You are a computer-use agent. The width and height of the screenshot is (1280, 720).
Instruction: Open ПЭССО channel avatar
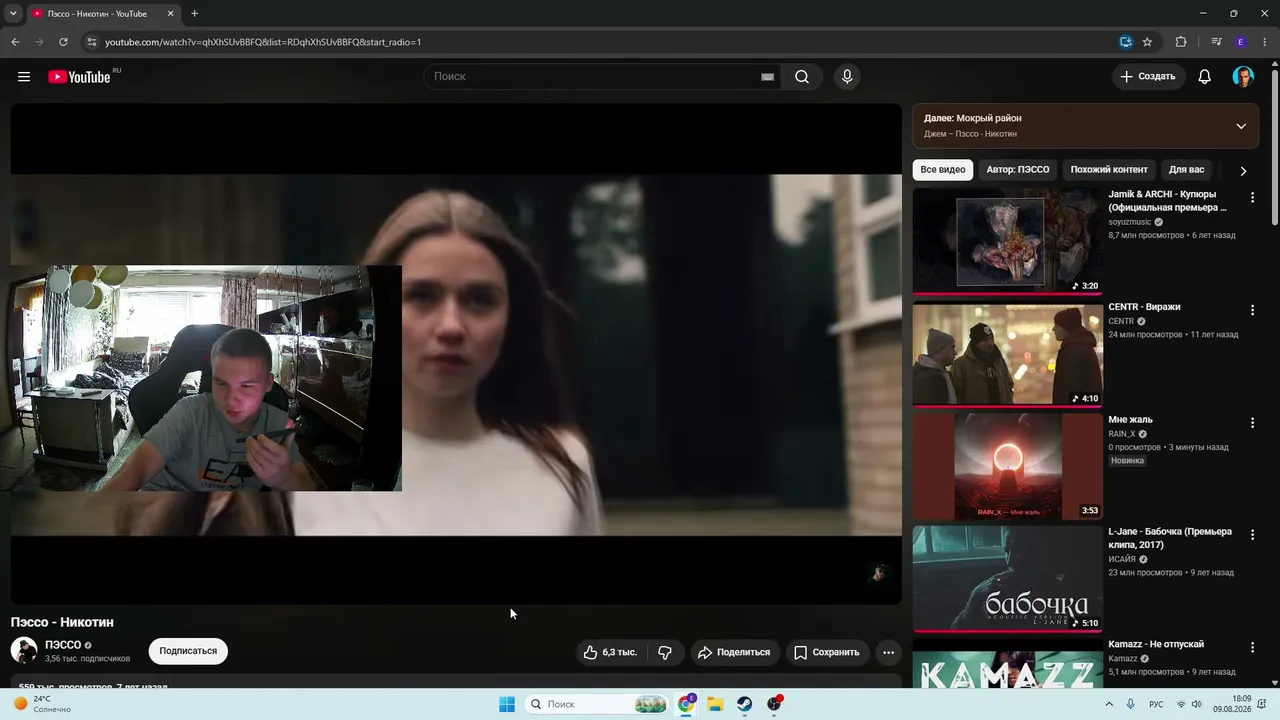24,651
